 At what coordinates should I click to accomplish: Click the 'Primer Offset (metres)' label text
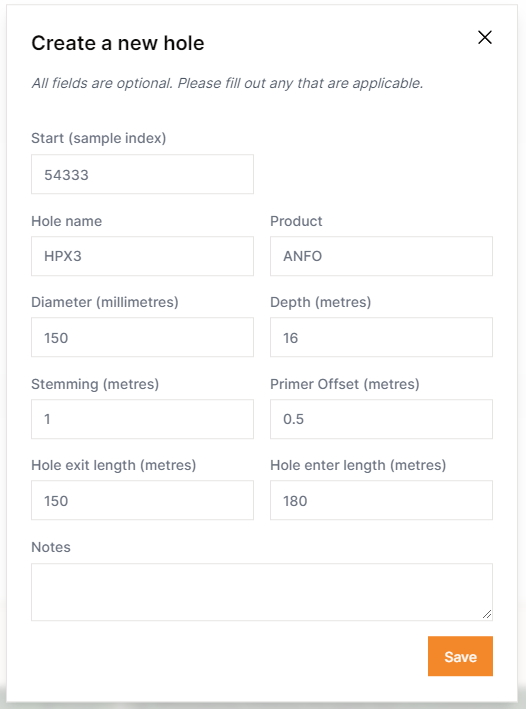click(x=345, y=384)
